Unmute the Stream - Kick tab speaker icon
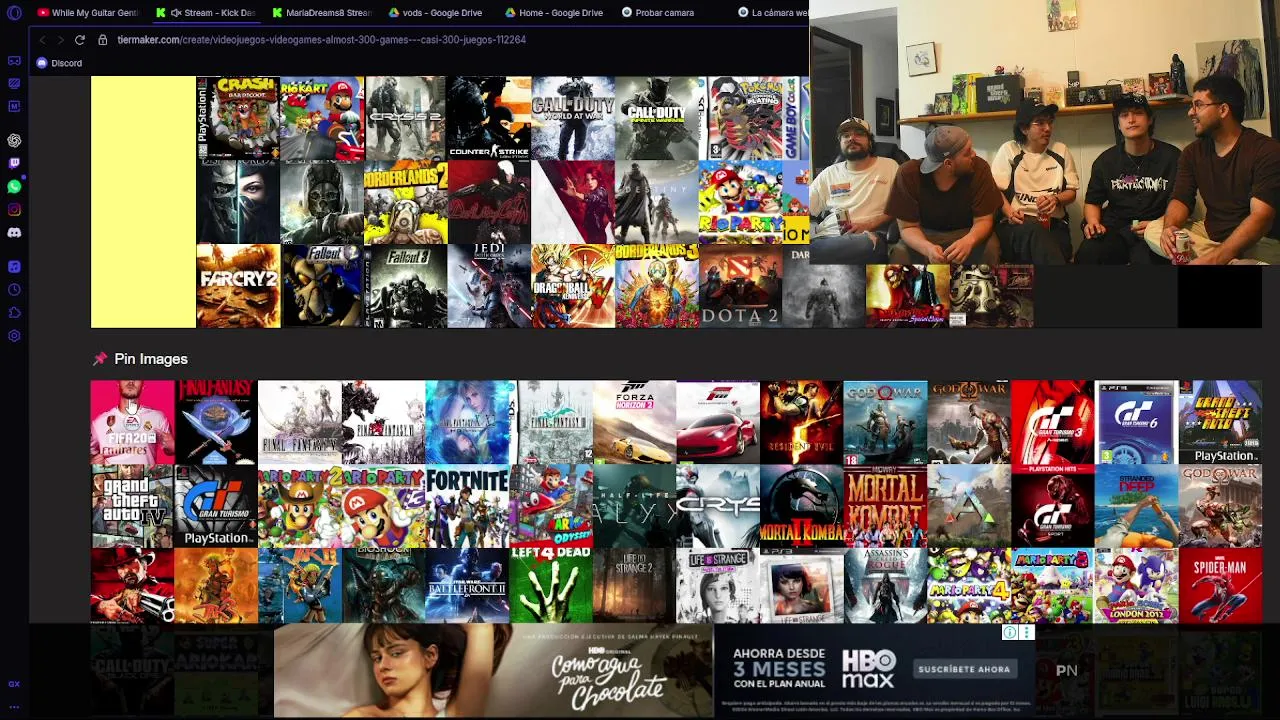 coord(176,13)
